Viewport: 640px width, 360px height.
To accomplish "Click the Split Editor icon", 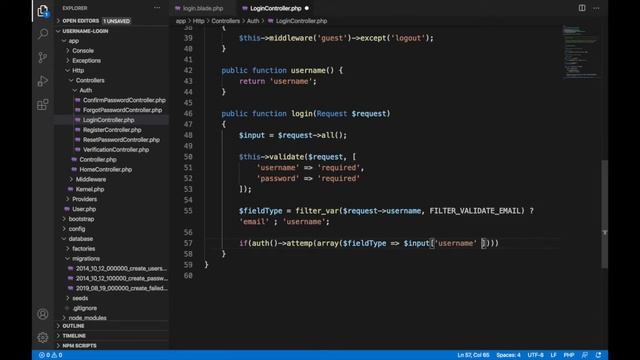I will (582, 8).
